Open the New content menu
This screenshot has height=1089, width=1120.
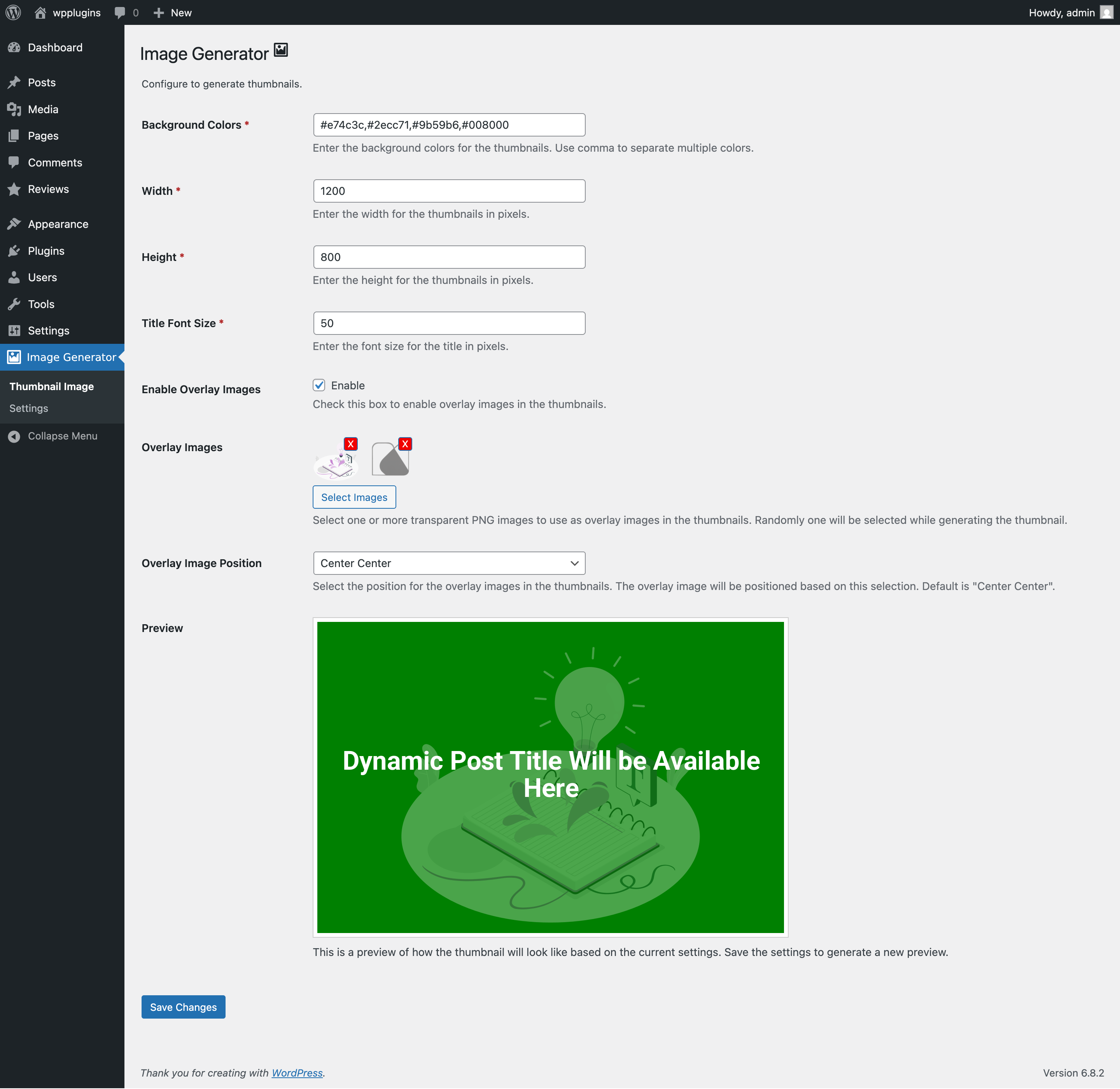pyautogui.click(x=173, y=12)
